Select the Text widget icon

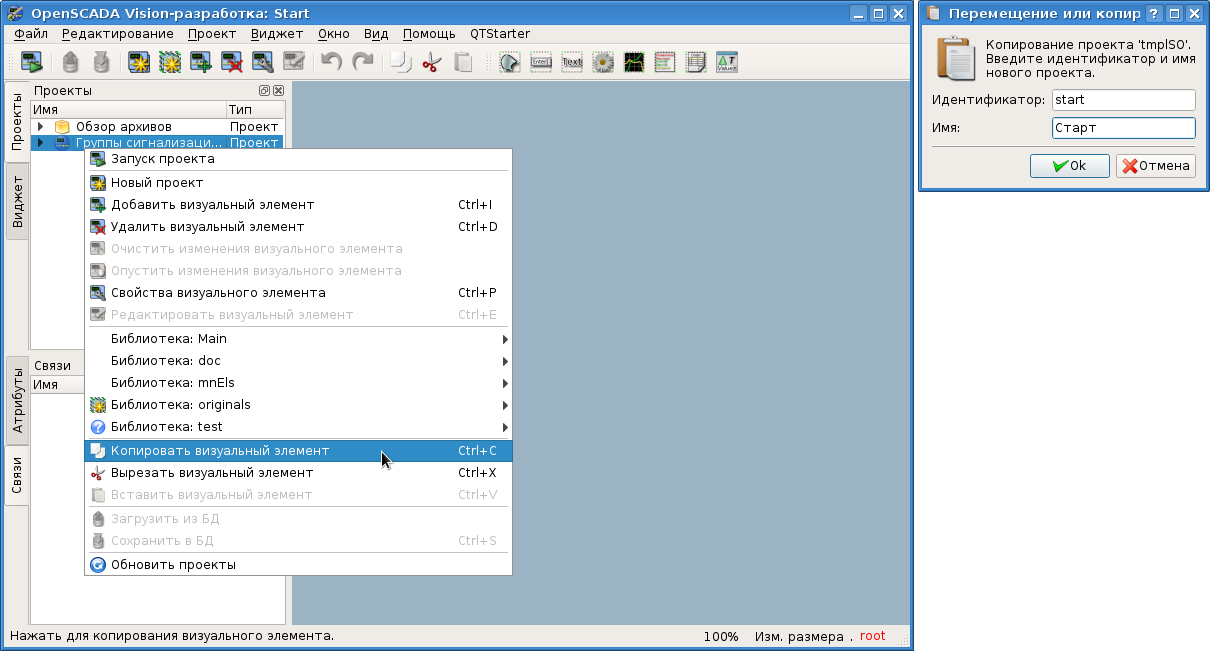click(x=571, y=62)
